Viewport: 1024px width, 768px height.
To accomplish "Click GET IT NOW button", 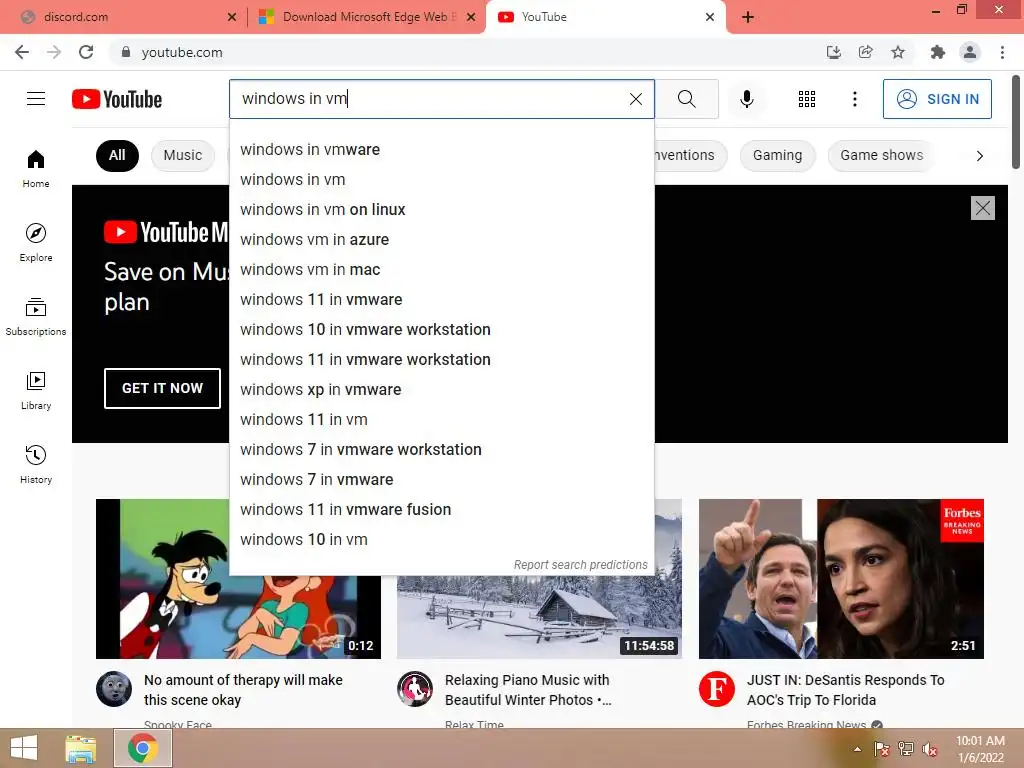I will (x=162, y=388).
